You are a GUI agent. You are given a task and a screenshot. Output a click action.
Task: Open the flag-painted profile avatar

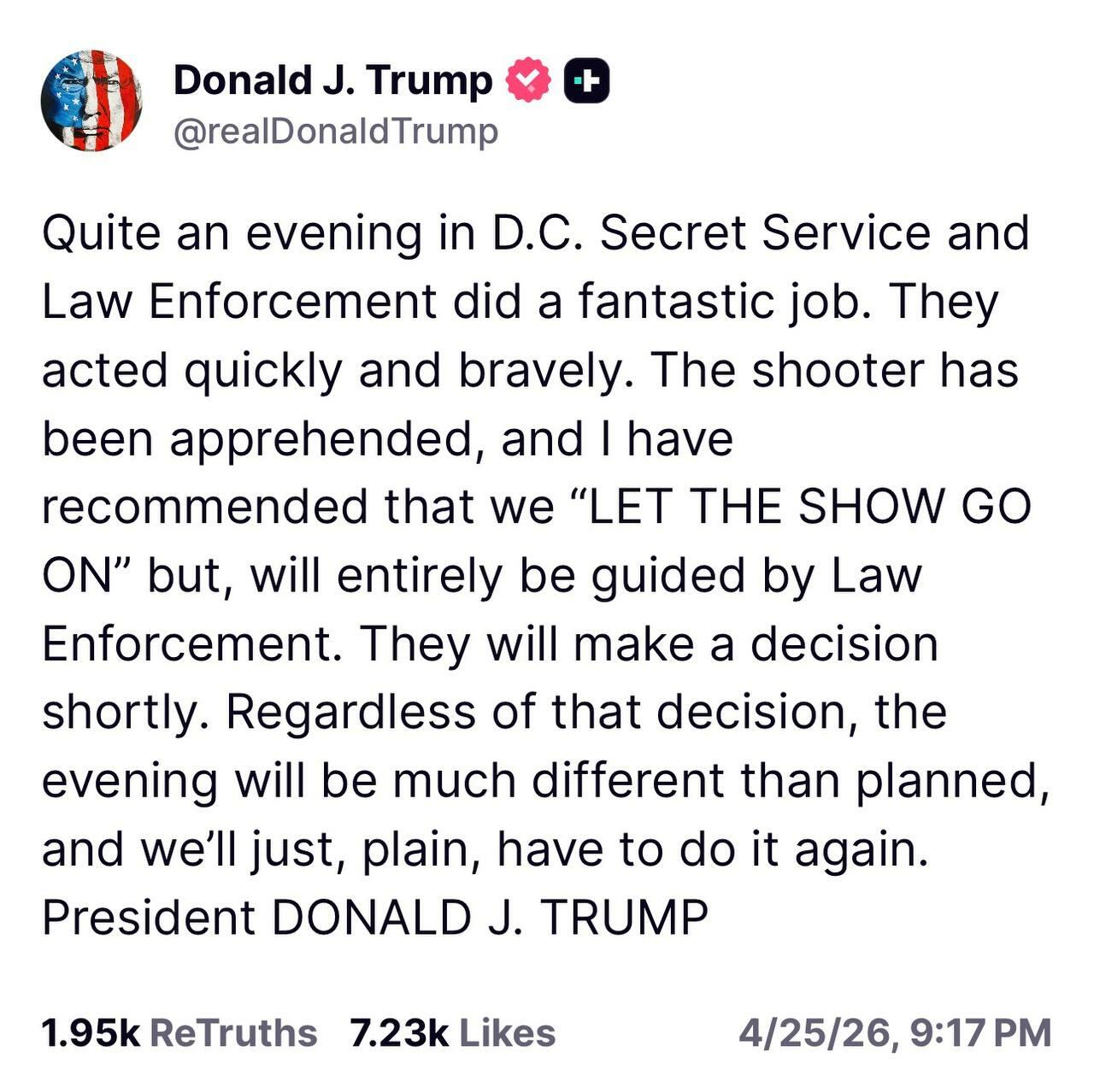point(91,101)
